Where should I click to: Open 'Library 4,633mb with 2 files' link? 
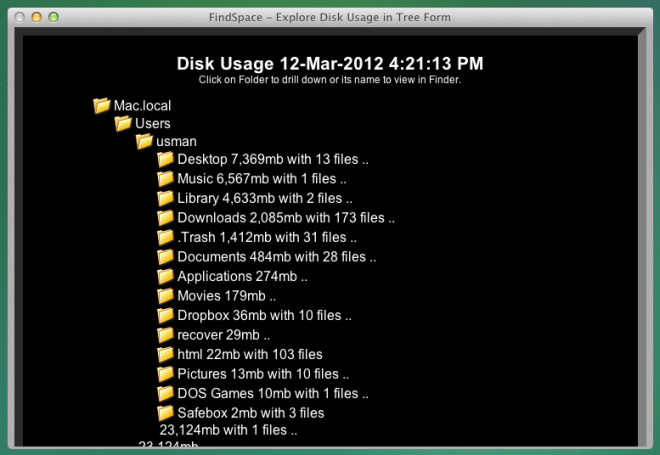265,198
